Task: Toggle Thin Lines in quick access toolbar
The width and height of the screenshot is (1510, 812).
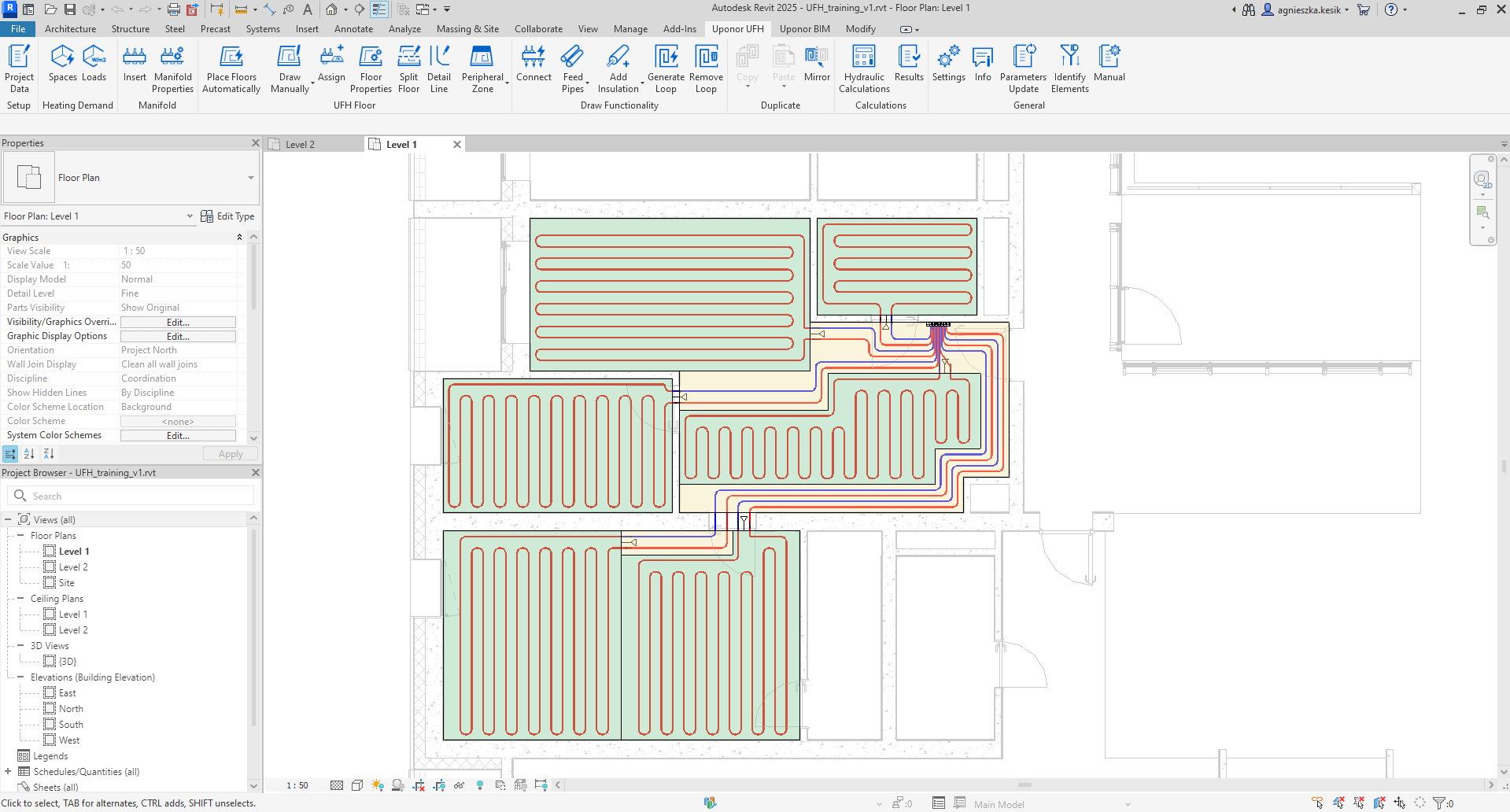Action: click(x=379, y=9)
